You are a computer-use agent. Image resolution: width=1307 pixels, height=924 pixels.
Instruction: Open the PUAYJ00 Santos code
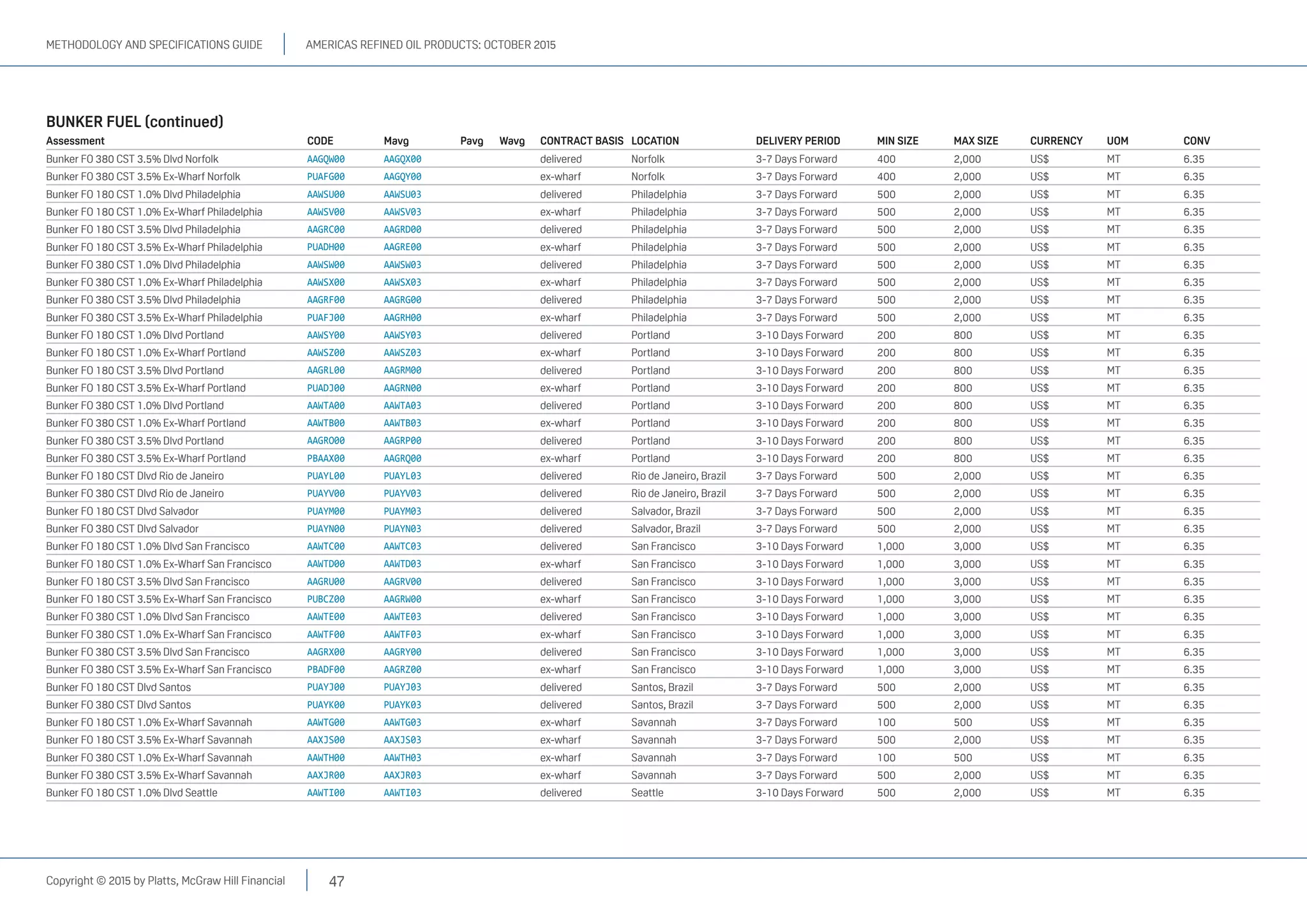point(325,688)
